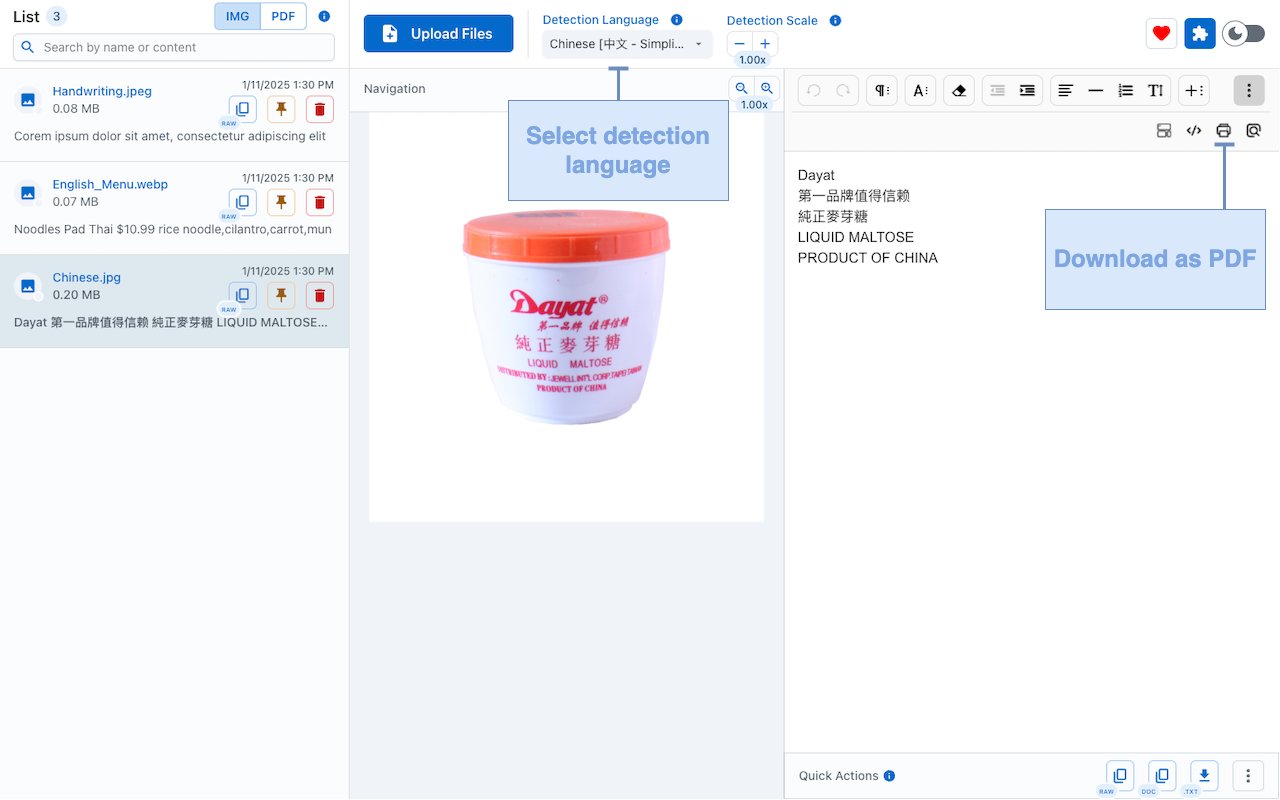Toggle the show blocks layout icon
Screen dimensions: 1280x800
click(1164, 130)
